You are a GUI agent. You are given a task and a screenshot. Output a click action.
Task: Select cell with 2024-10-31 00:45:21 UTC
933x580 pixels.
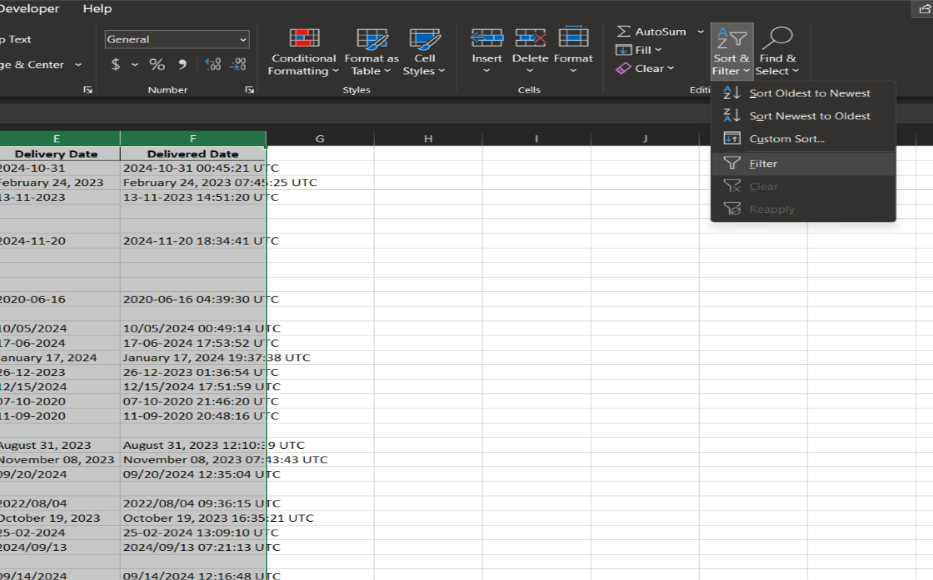point(193,168)
